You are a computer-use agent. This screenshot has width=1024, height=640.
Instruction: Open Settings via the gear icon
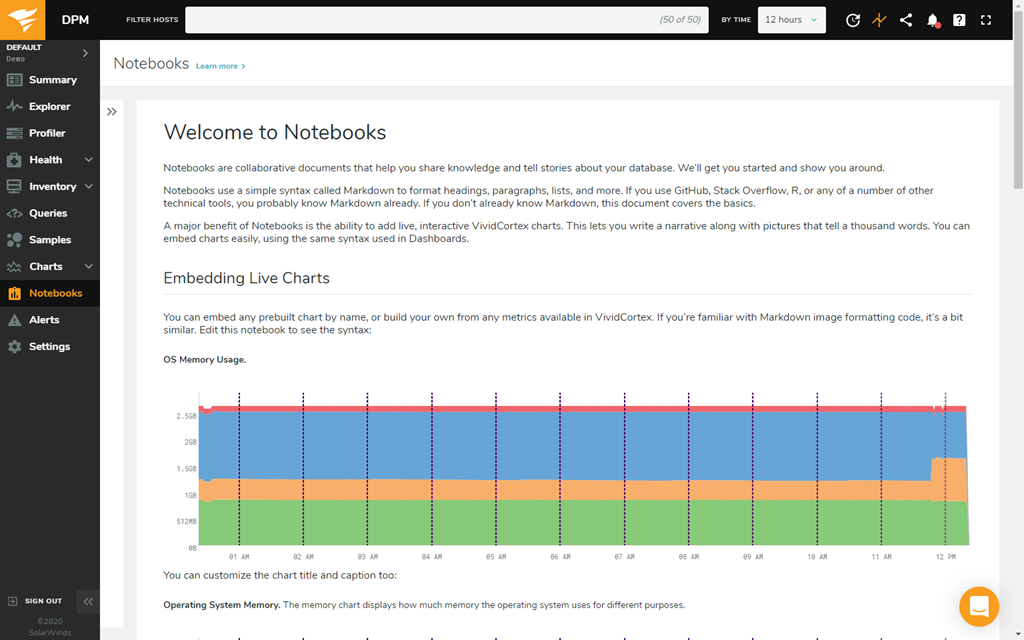14,347
